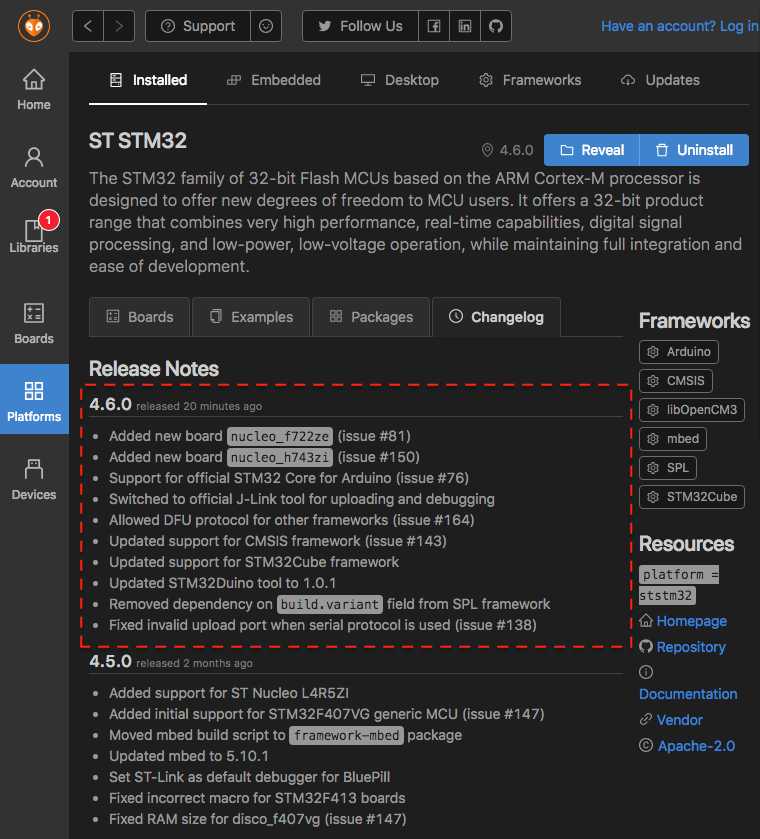Open the Repository resource link
The height and width of the screenshot is (839, 760).
click(691, 647)
